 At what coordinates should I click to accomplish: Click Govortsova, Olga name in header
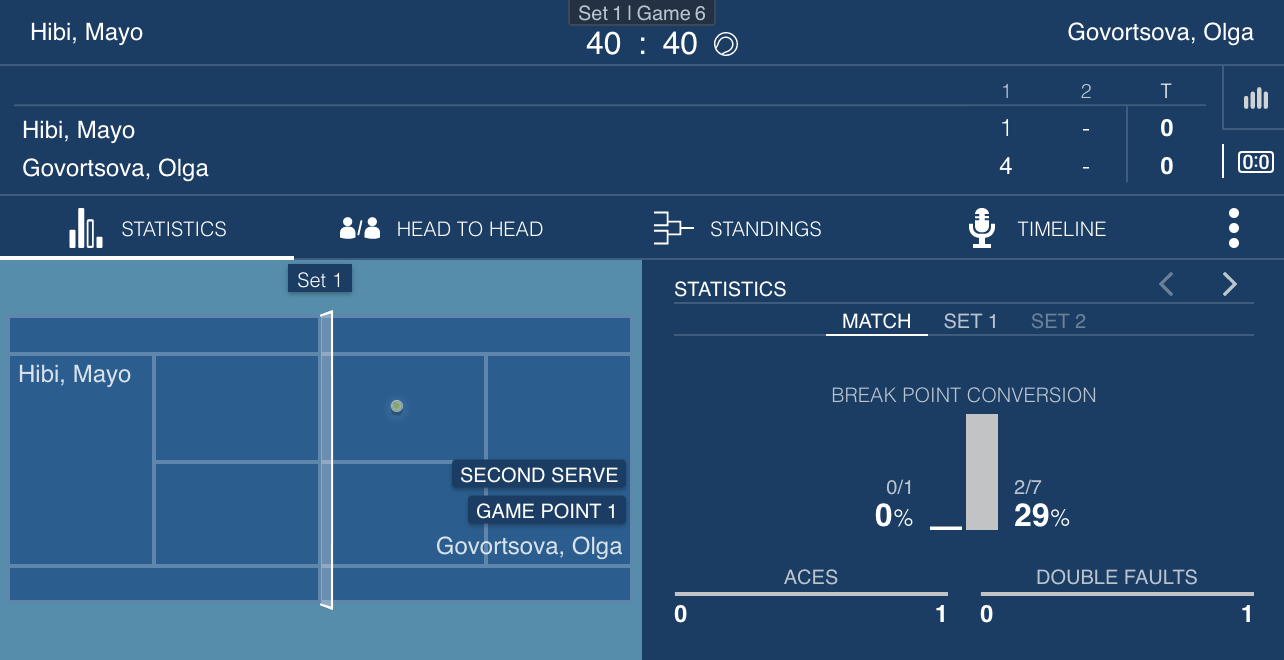click(x=1160, y=32)
